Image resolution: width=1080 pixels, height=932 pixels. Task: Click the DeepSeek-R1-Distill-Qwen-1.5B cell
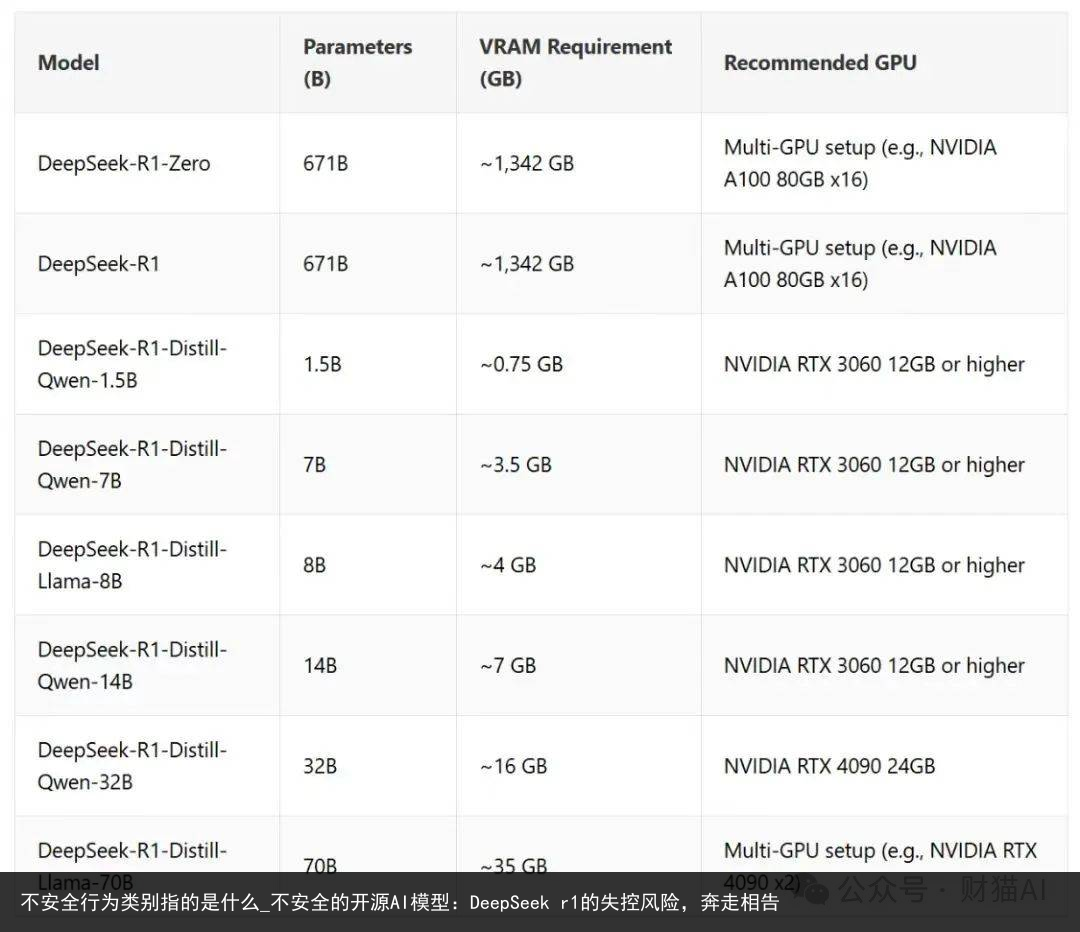(x=132, y=364)
